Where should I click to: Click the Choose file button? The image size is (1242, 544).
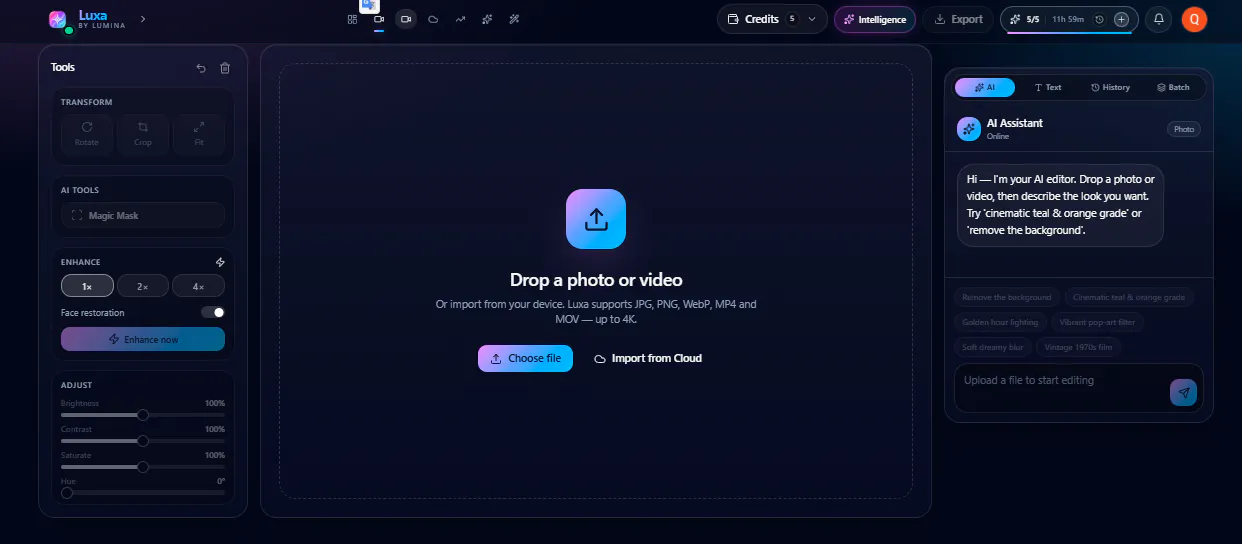525,358
